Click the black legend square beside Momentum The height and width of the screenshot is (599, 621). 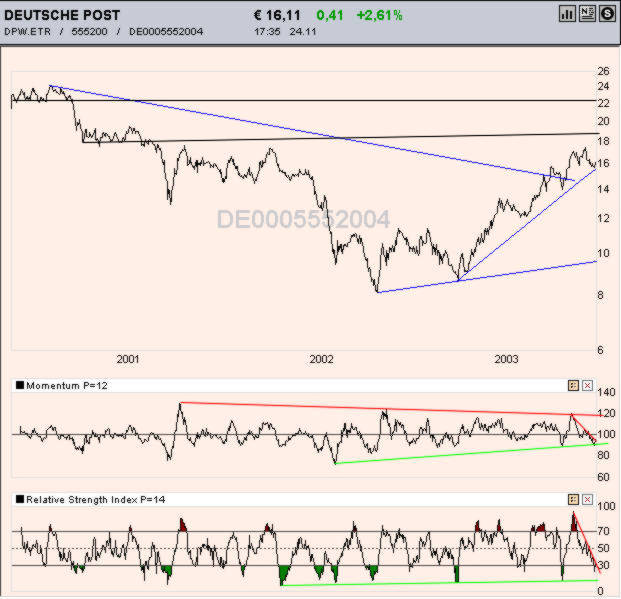click(x=20, y=385)
